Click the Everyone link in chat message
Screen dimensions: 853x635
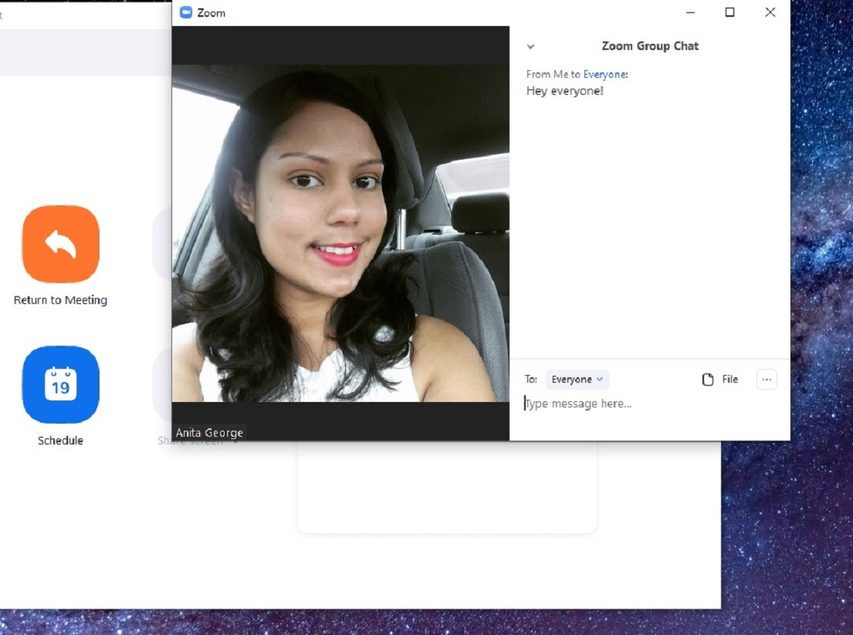pyautogui.click(x=605, y=75)
